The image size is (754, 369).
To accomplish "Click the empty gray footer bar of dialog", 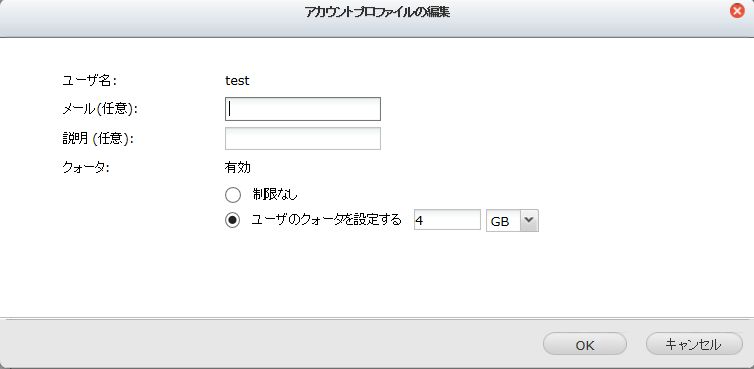I will tap(269, 344).
